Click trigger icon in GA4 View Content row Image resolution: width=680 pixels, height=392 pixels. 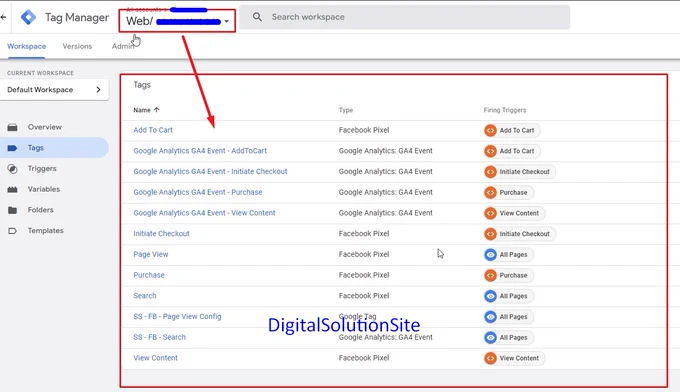pos(490,213)
